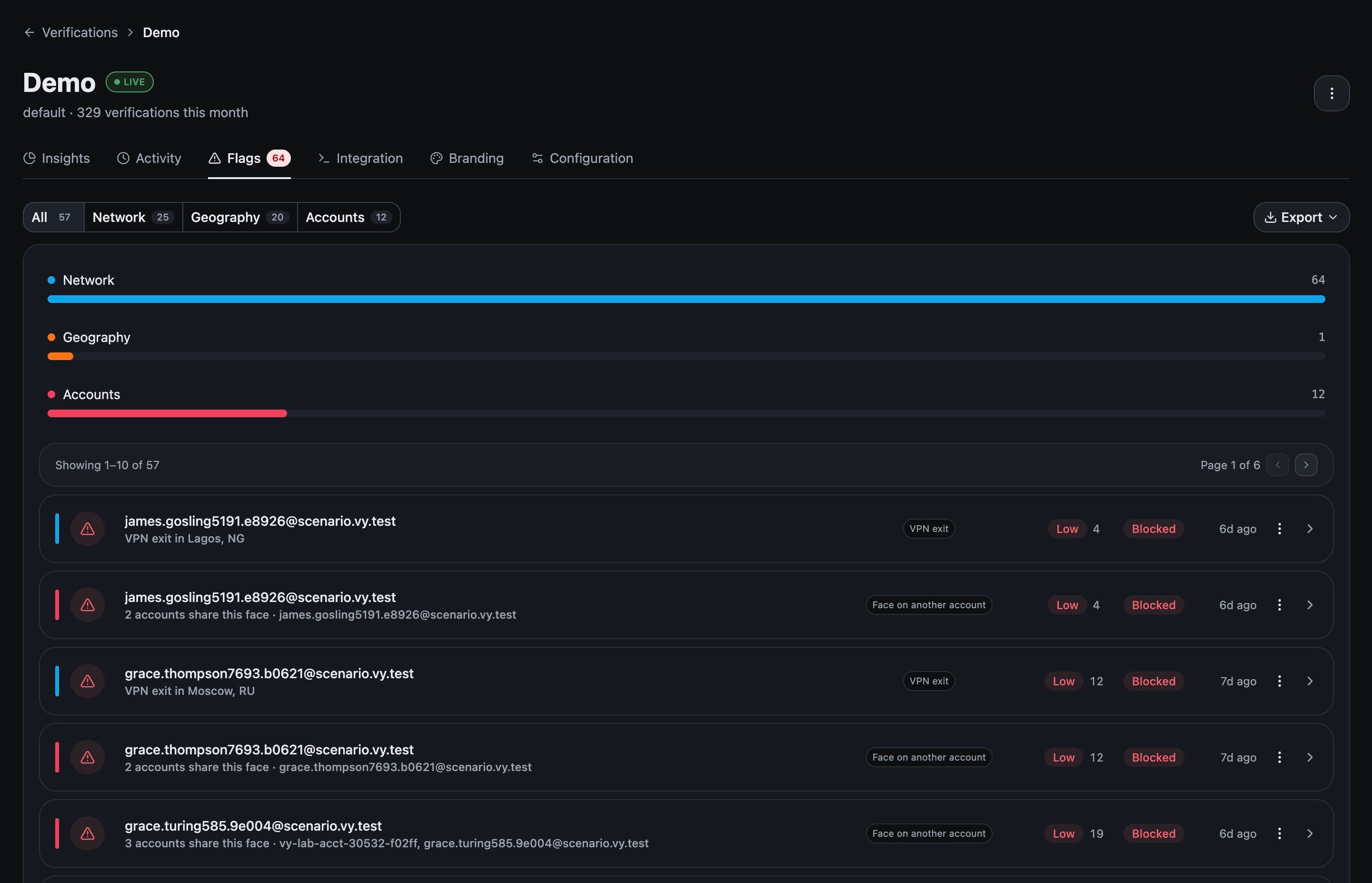Click the warning icon on the Moscow VPN row
Screen dimensions: 1372x883
[x=88, y=681]
